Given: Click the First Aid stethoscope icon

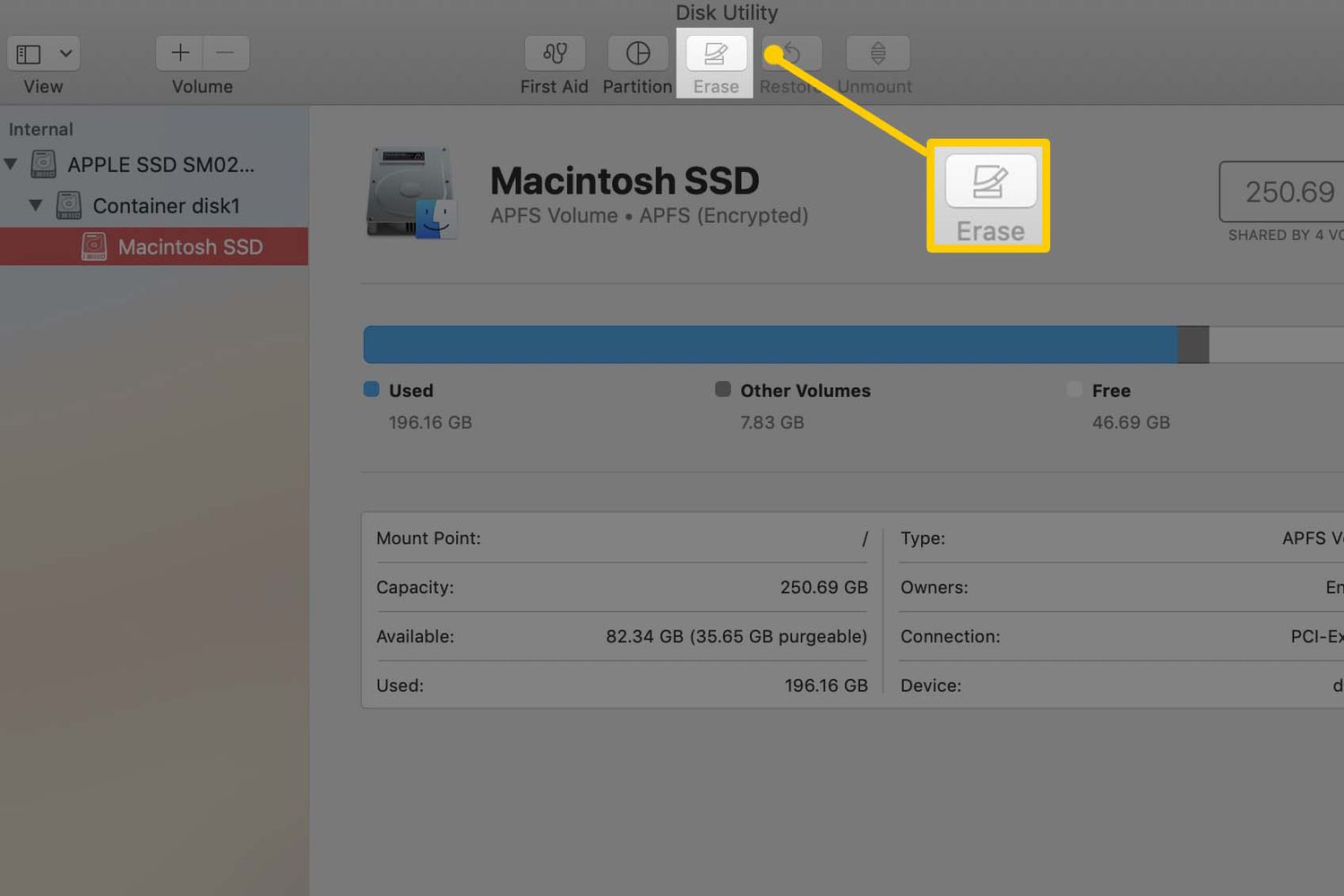Looking at the screenshot, I should [x=555, y=54].
